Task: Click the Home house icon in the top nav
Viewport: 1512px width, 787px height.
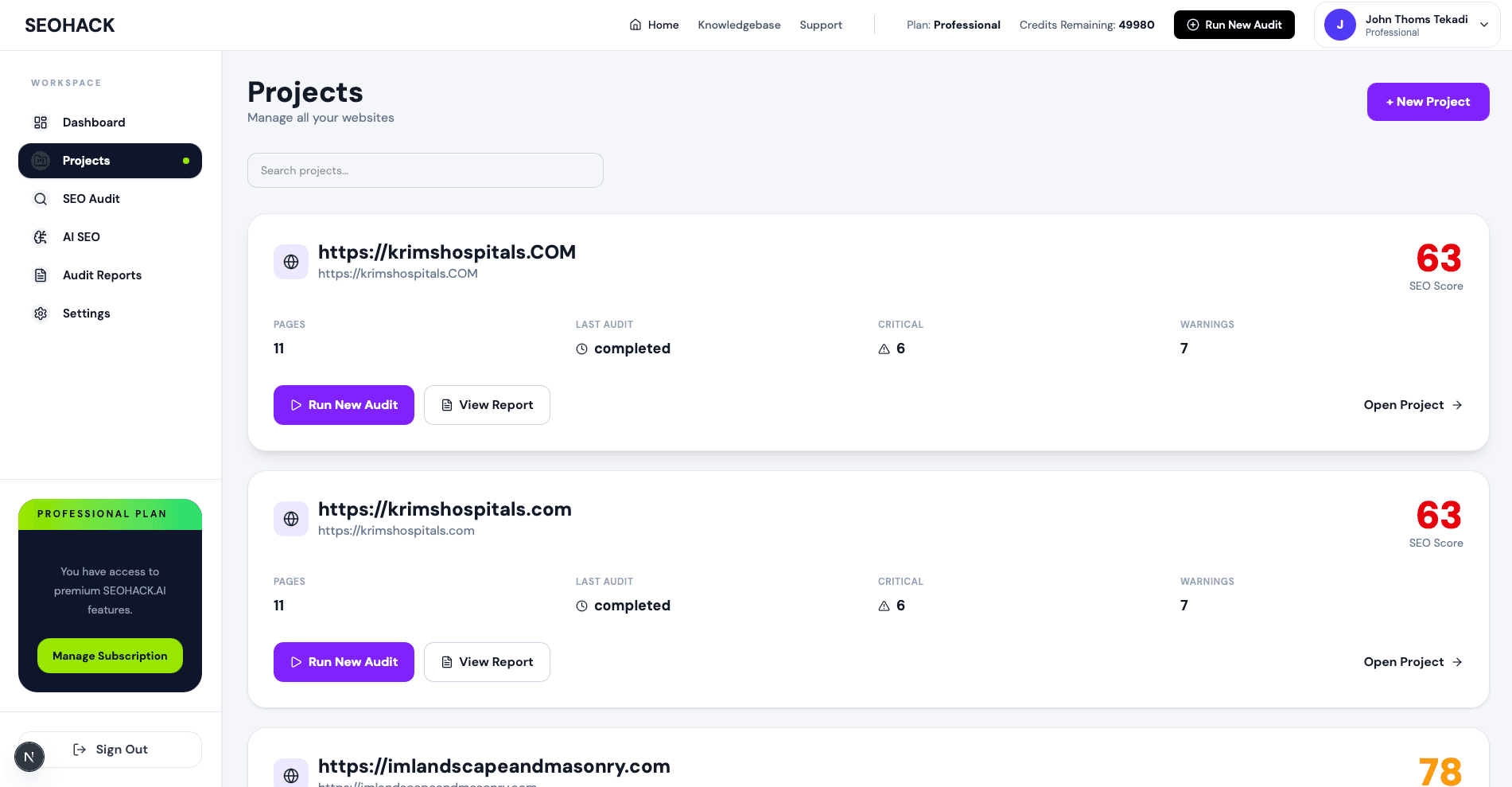Action: tap(636, 25)
